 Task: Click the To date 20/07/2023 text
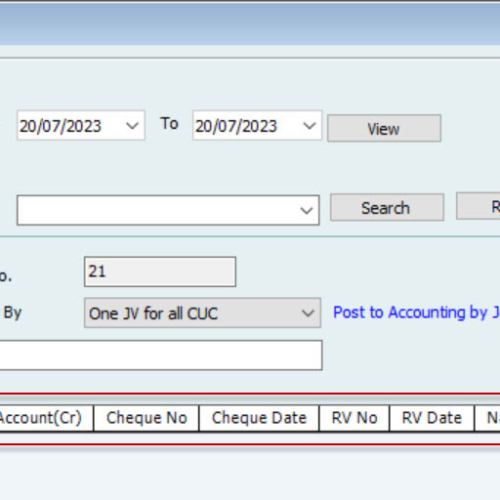tap(236, 126)
